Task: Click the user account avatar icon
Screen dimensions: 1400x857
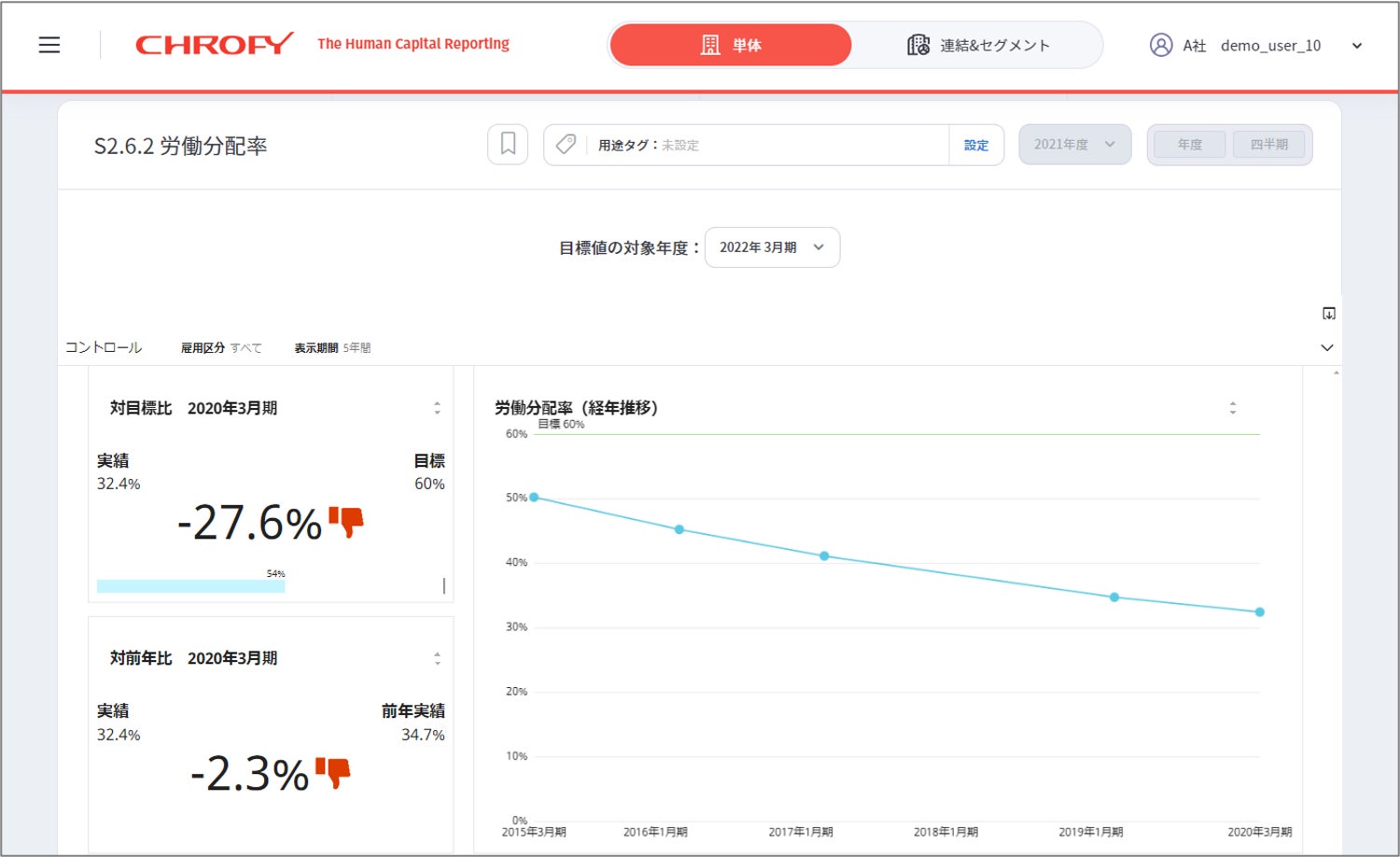Action: (x=1160, y=45)
